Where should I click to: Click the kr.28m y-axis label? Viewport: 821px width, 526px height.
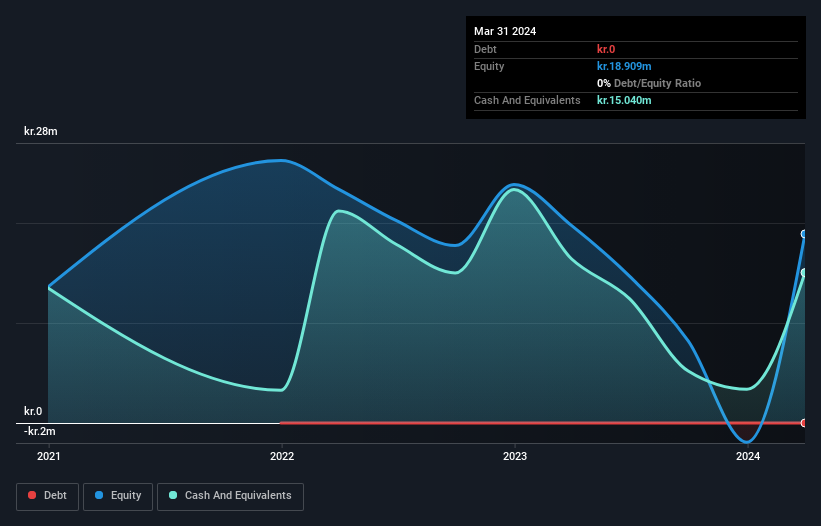click(40, 131)
